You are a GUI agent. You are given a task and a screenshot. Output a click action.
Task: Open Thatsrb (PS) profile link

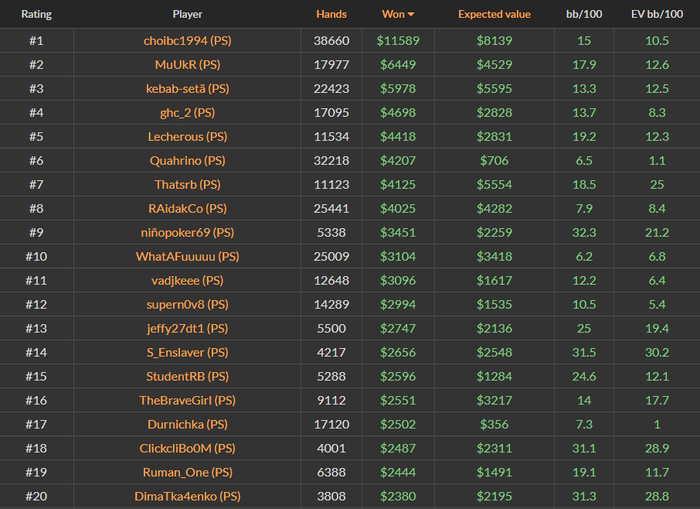click(186, 184)
